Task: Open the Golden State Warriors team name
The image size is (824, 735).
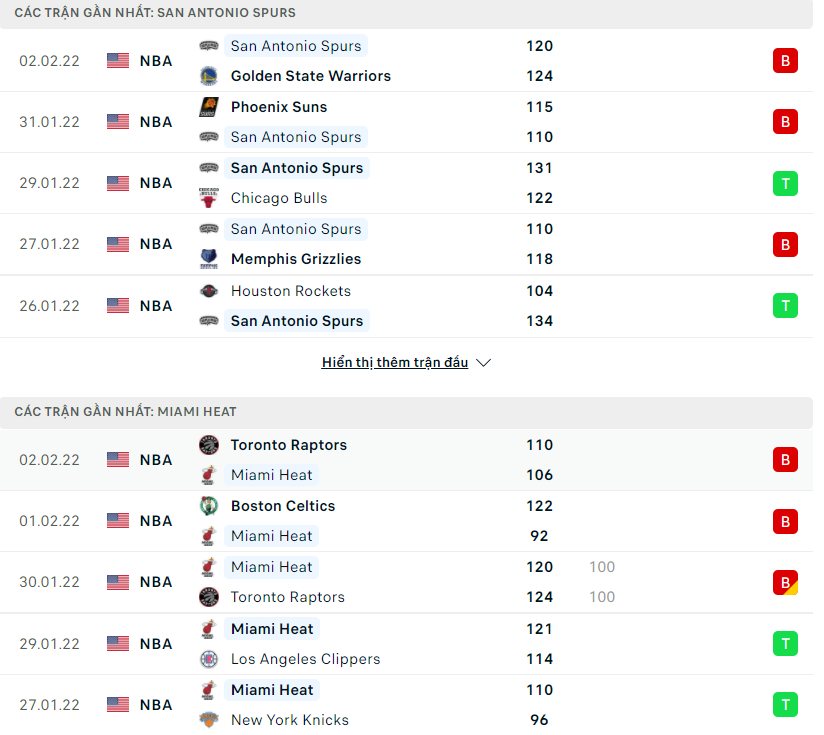Action: [x=311, y=76]
